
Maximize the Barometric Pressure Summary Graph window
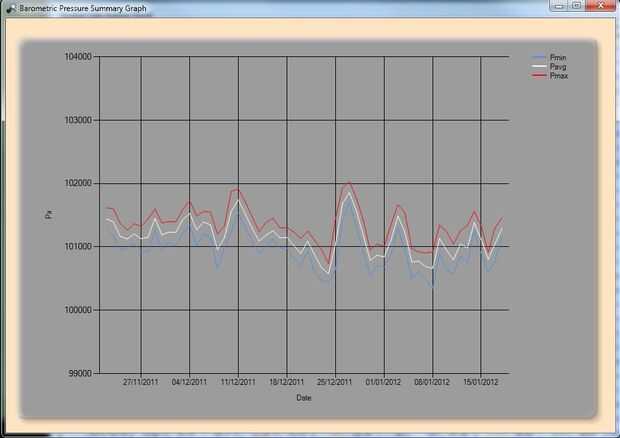[577, 6]
